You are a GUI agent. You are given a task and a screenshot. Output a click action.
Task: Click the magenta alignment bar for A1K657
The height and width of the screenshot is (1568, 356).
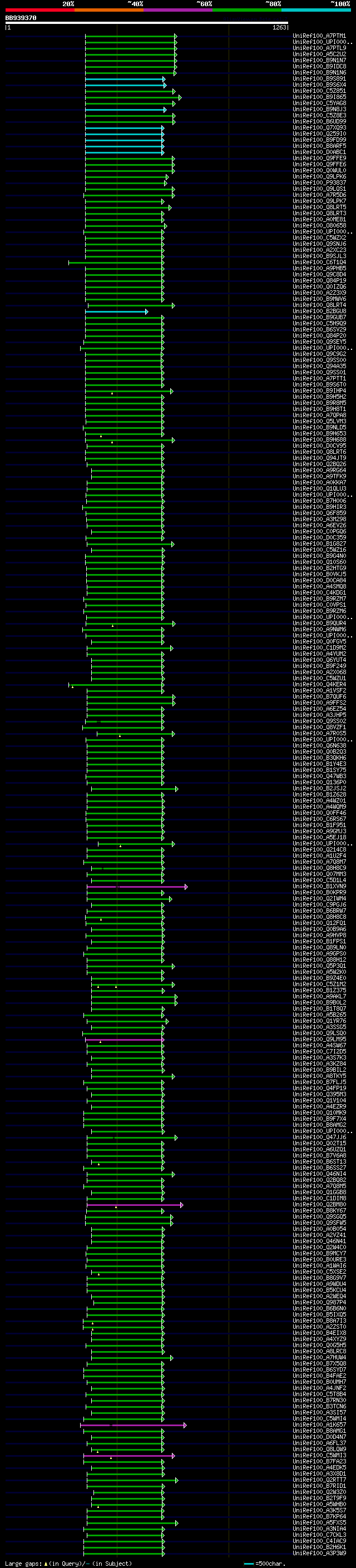[x=133, y=1425]
